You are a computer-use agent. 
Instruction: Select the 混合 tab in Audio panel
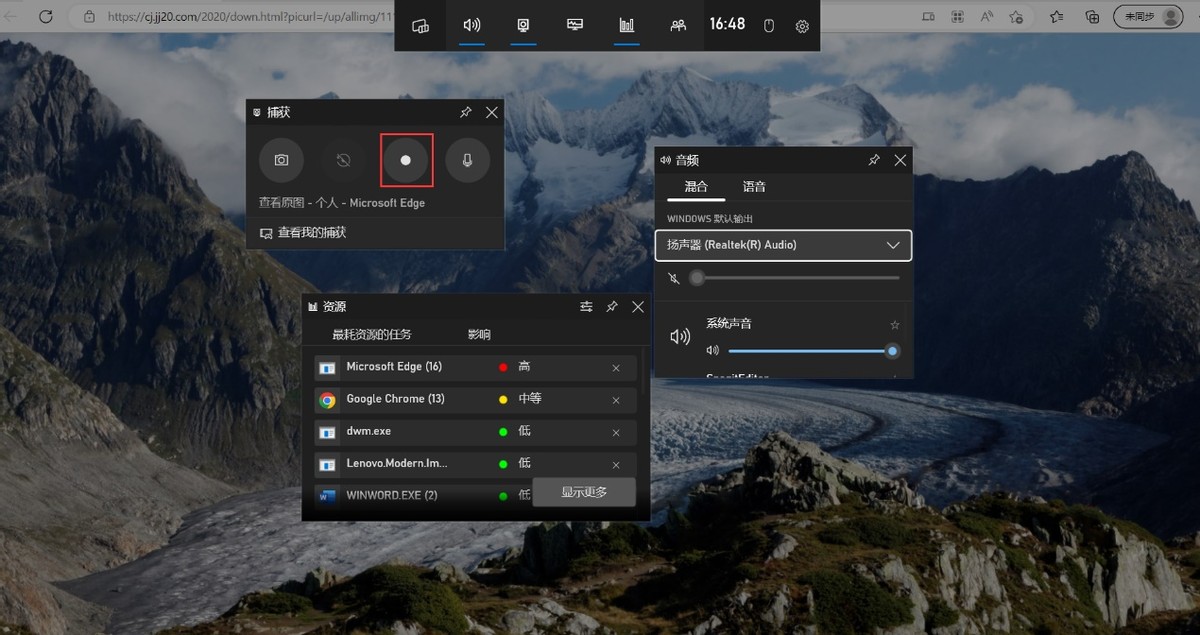tap(696, 187)
